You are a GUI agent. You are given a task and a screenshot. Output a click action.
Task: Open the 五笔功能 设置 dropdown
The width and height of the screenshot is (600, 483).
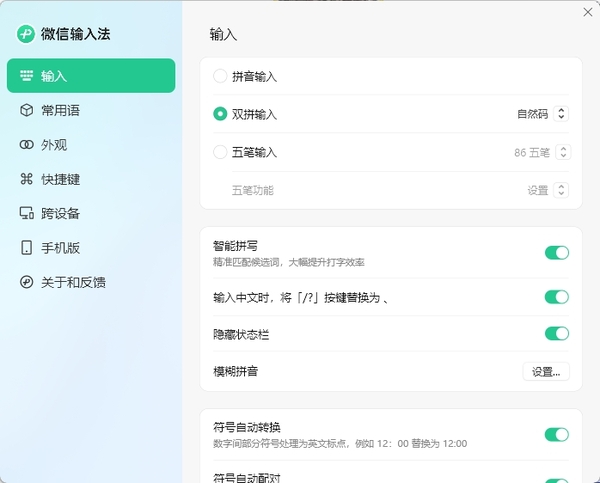click(548, 190)
